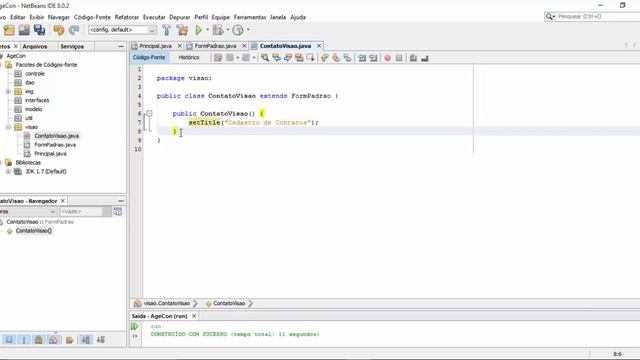Click the Undo arrow icon
The height and width of the screenshot is (360, 640).
point(59,30)
